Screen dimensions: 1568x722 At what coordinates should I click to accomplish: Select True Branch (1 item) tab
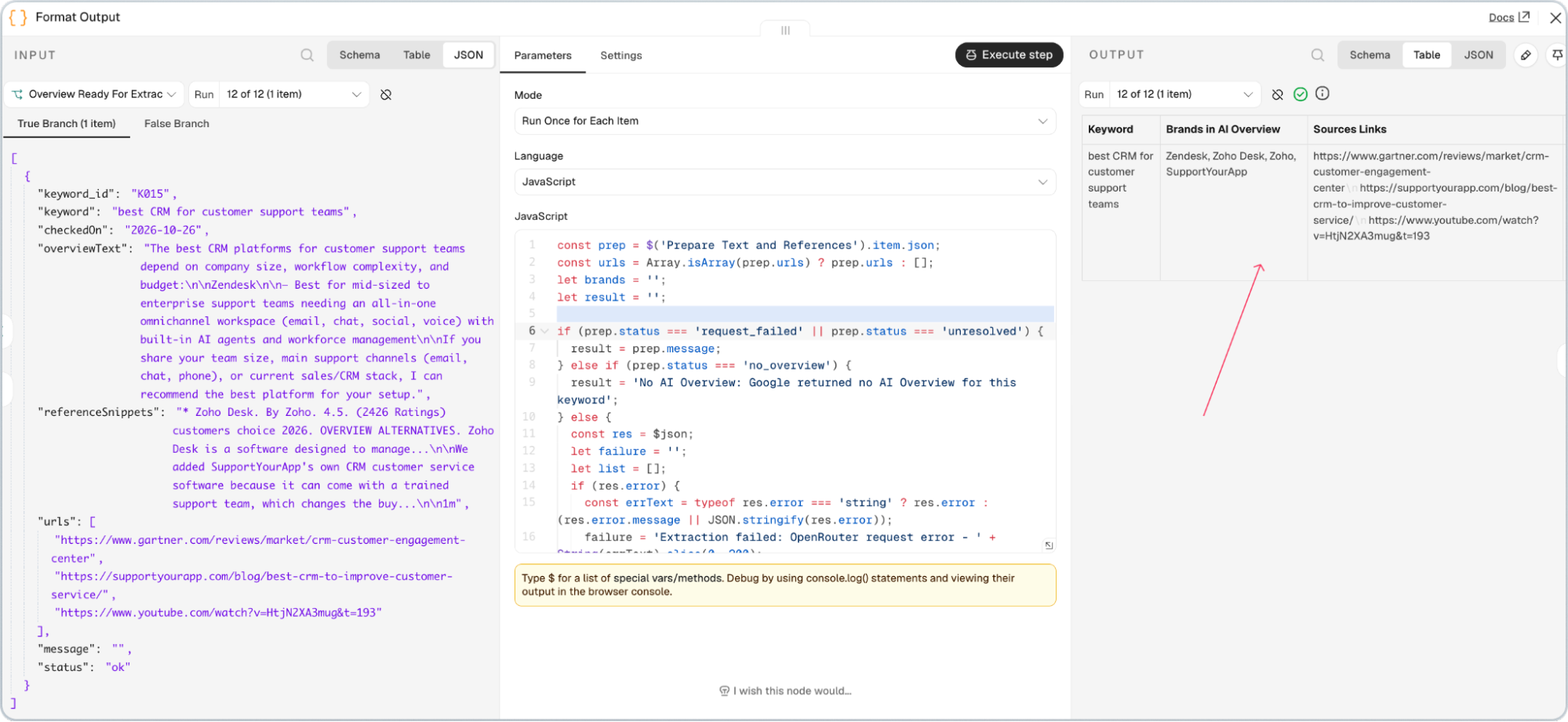pyautogui.click(x=67, y=124)
